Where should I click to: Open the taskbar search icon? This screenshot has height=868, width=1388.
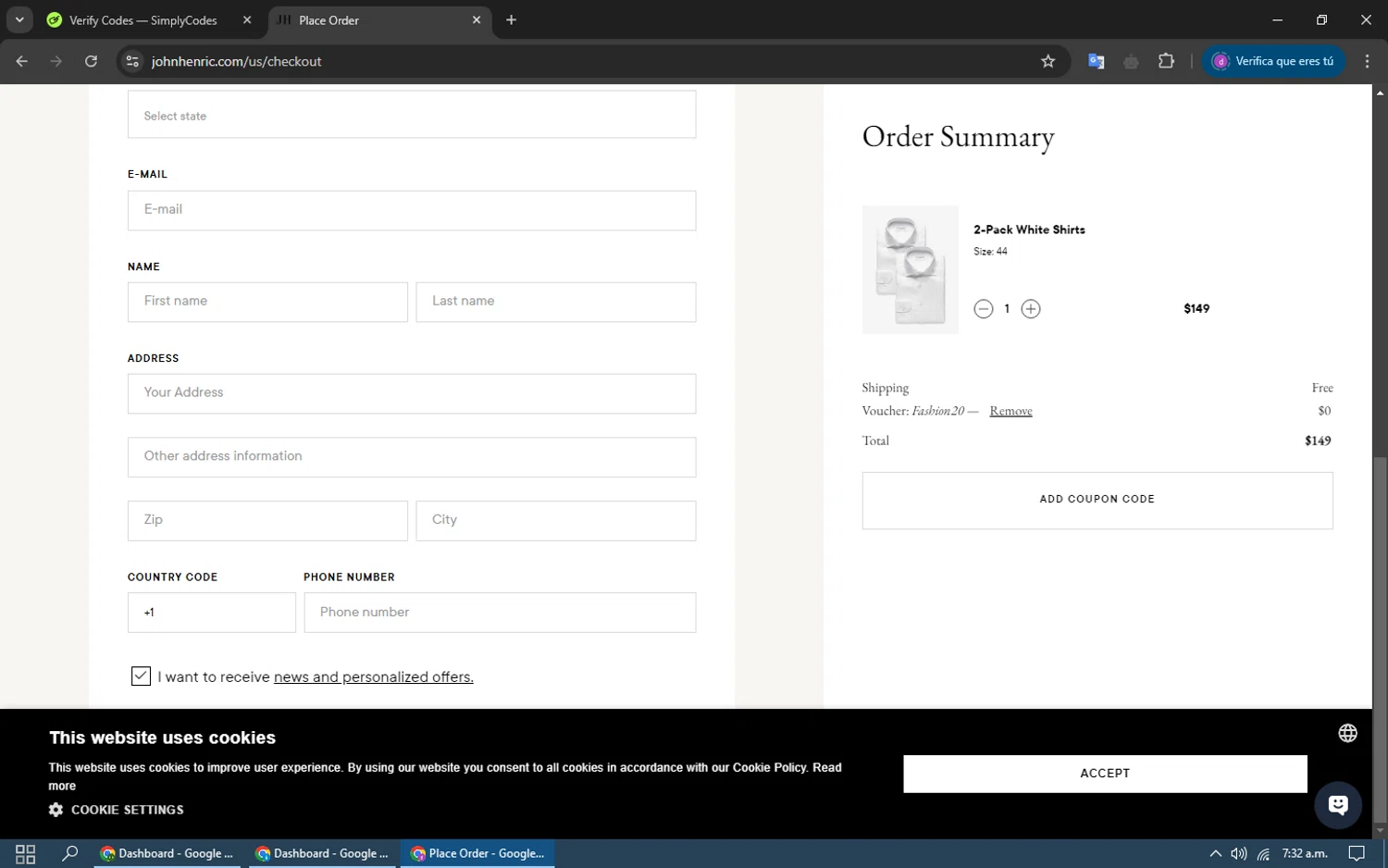(69, 853)
